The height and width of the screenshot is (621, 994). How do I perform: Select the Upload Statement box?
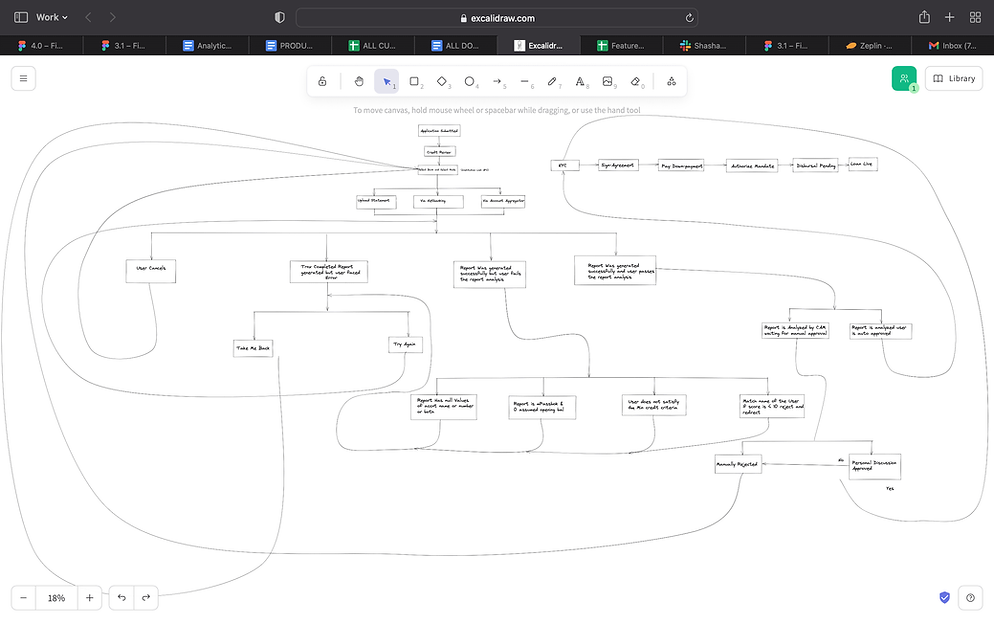pyautogui.click(x=377, y=202)
